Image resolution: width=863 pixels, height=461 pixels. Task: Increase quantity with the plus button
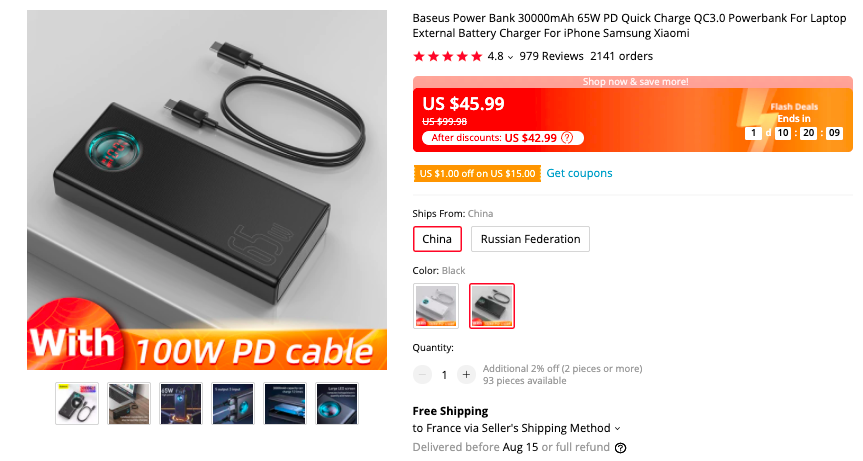pos(466,375)
